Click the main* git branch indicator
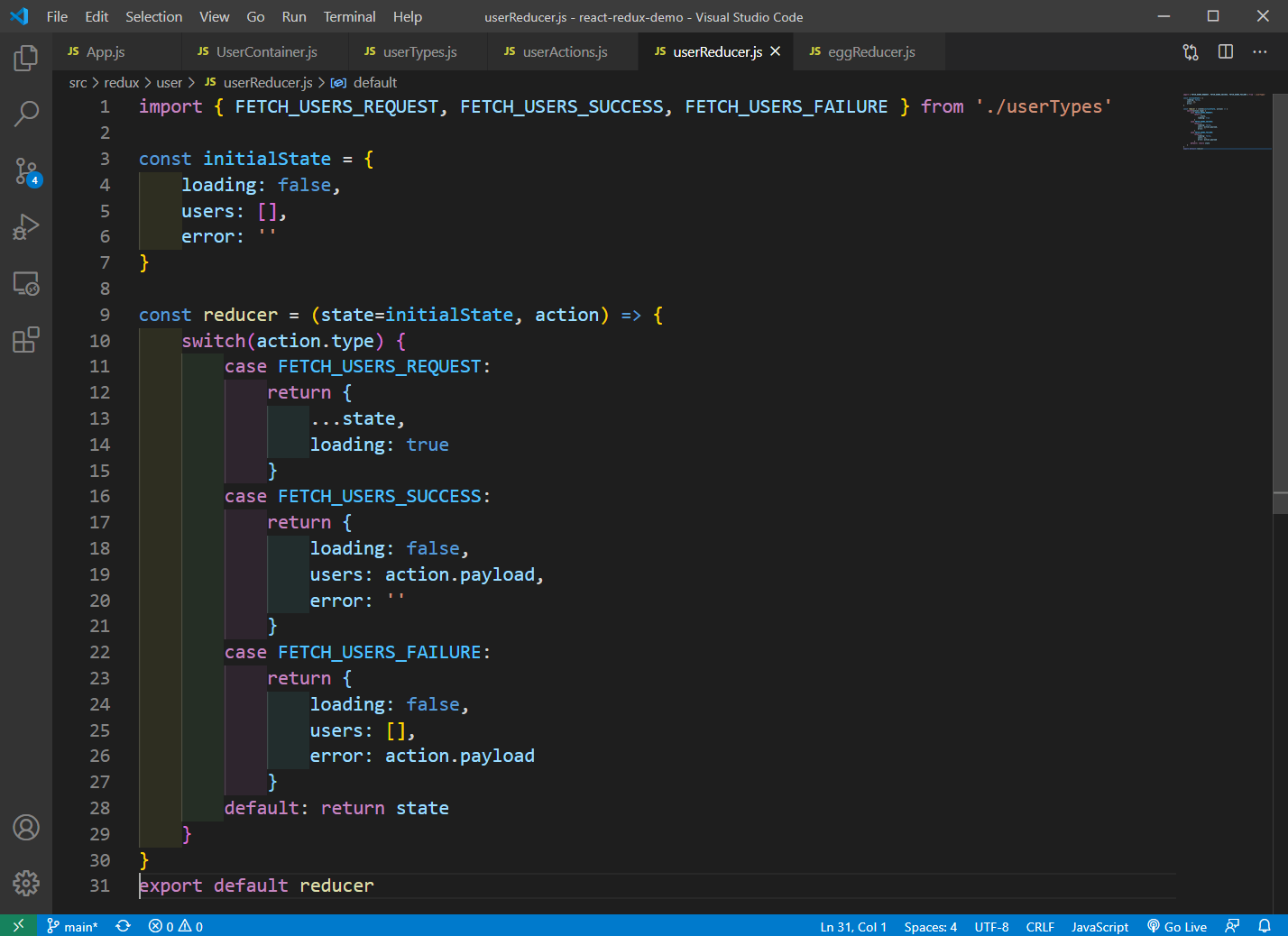Image resolution: width=1288 pixels, height=936 pixels. 72,926
